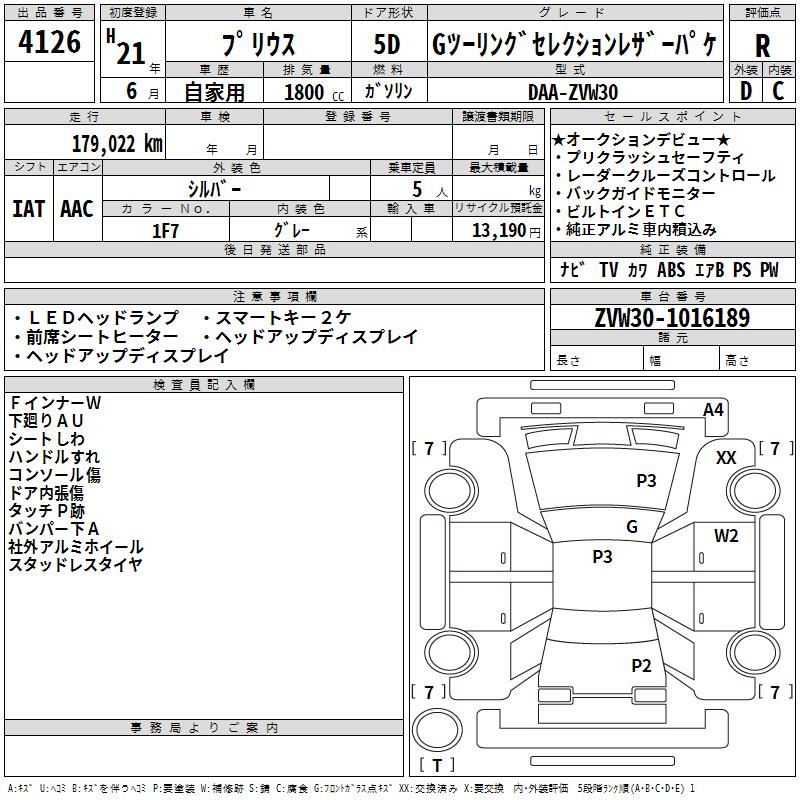Click A4 damage mark on diagram
Screen dimensions: 800x800
tap(713, 410)
